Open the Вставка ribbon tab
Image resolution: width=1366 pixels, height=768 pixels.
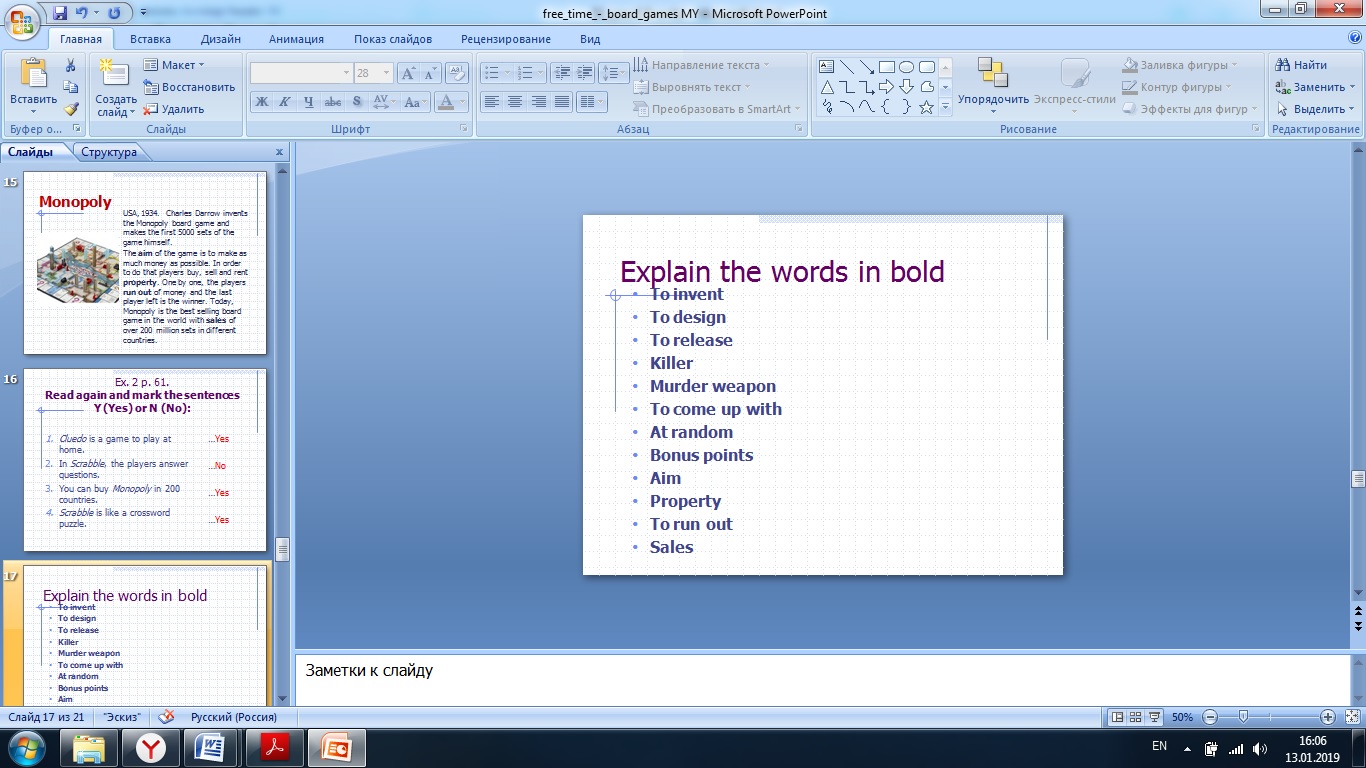pos(150,39)
